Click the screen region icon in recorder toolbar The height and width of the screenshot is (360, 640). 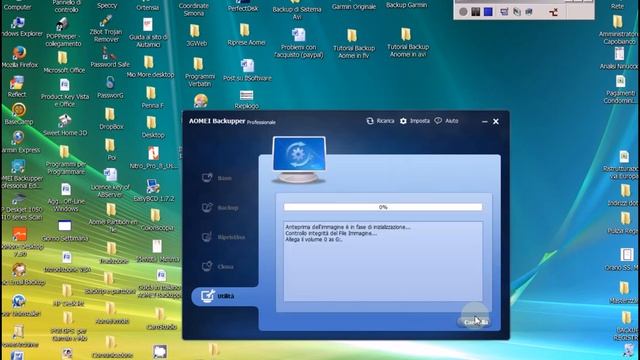[504, 12]
